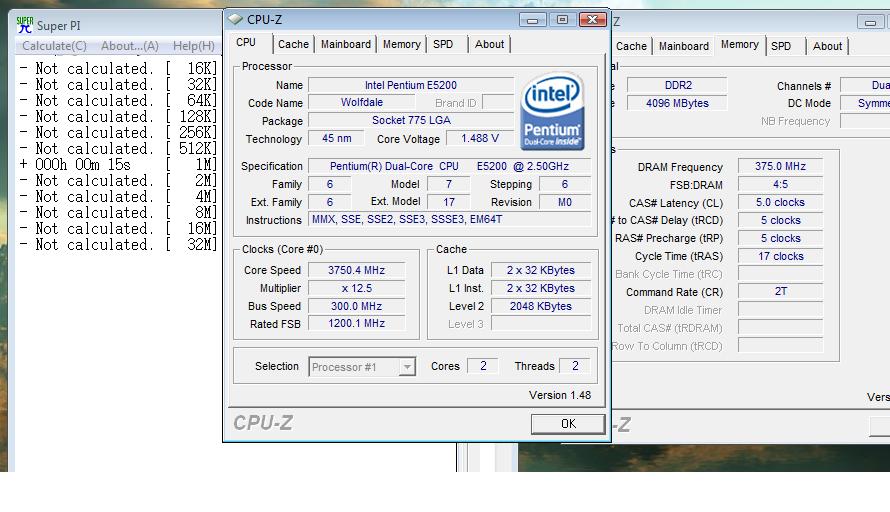The height and width of the screenshot is (512, 890).
Task: Click the Cores value field
Action: pos(483,366)
